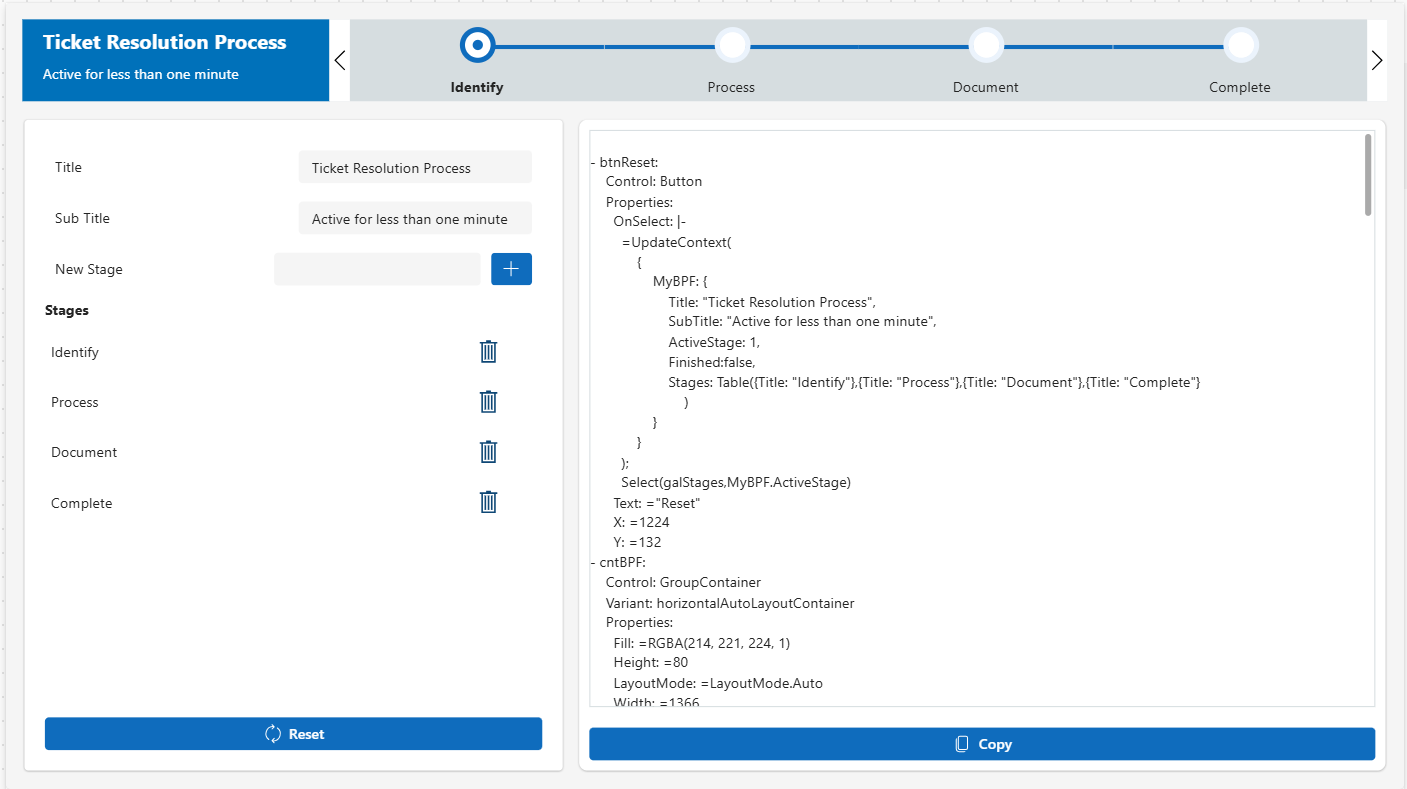The image size is (1407, 789).
Task: Click the Process label under progress bar
Action: (731, 87)
